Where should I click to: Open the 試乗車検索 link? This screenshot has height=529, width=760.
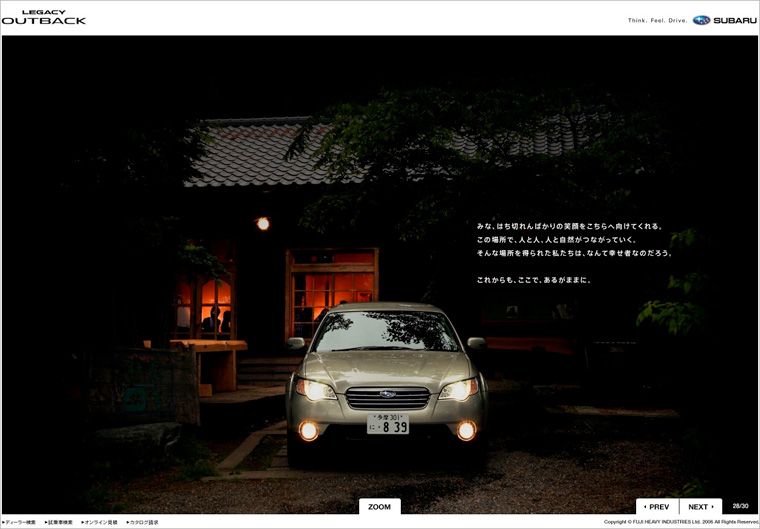[x=59, y=522]
